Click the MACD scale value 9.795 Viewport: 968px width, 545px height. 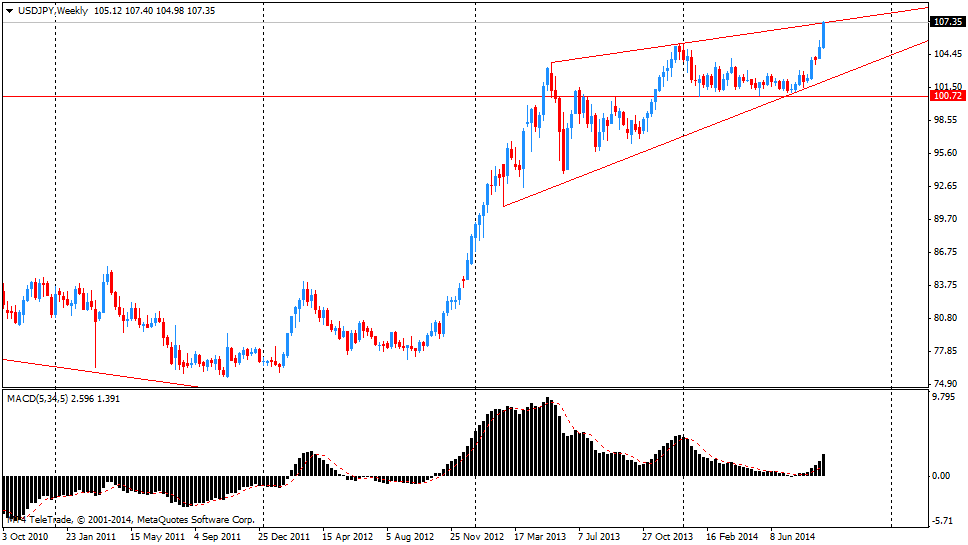pos(945,397)
